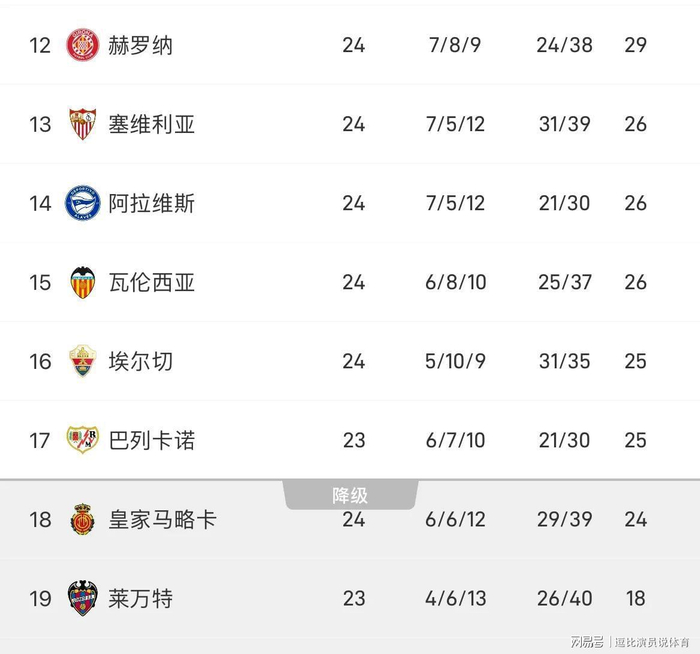Click 赫罗纳's 29 points value
This screenshot has width=700, height=654.
[x=635, y=45]
